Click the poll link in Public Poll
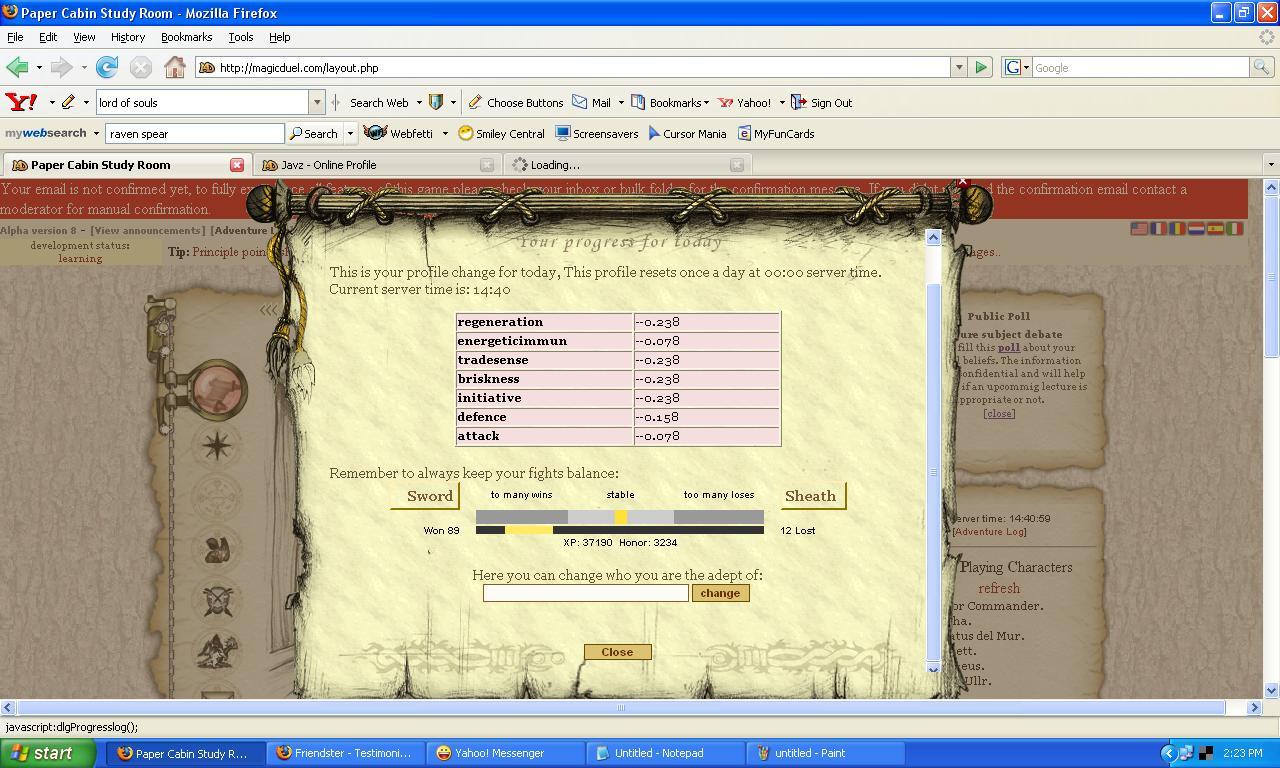 (x=1009, y=348)
